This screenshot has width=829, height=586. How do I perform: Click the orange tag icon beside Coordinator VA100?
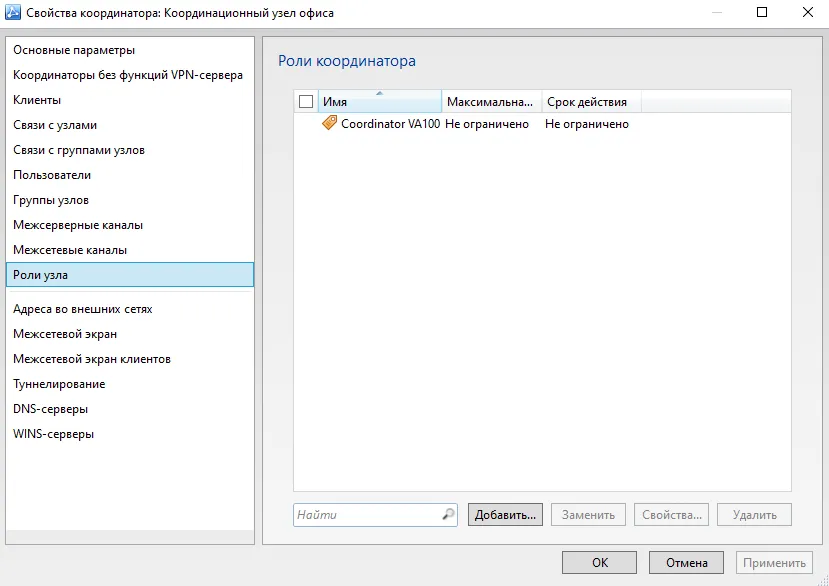tap(329, 123)
